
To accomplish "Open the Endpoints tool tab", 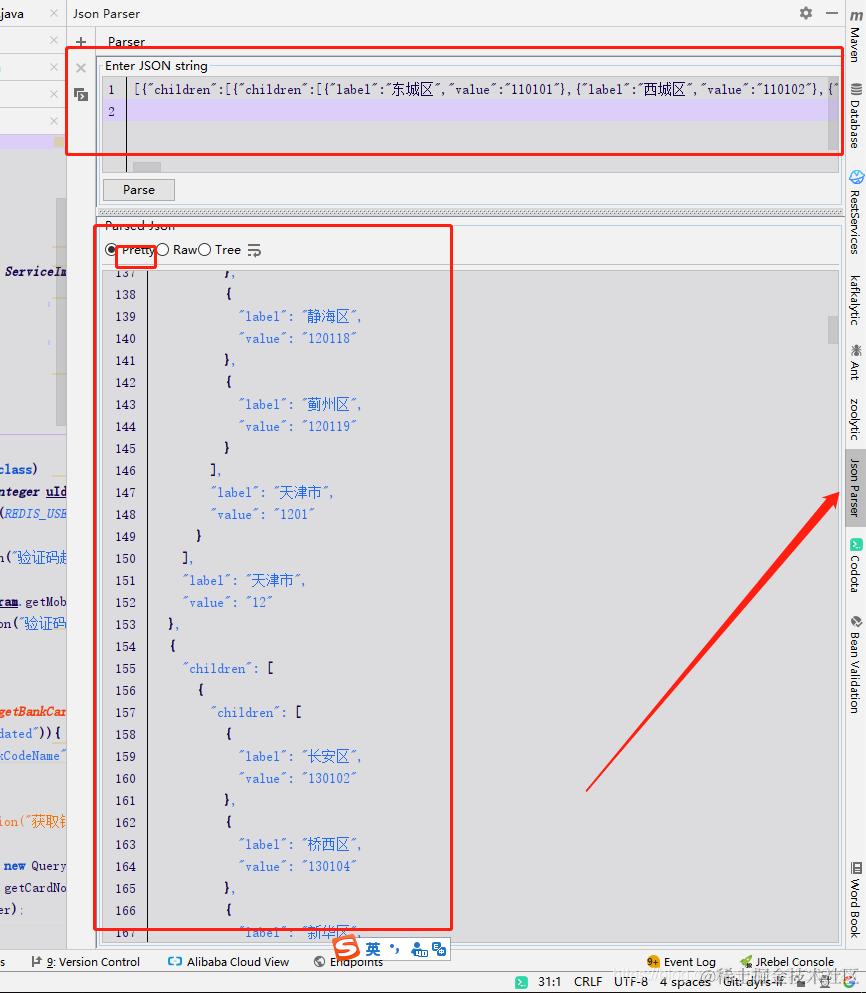I will click(x=349, y=962).
